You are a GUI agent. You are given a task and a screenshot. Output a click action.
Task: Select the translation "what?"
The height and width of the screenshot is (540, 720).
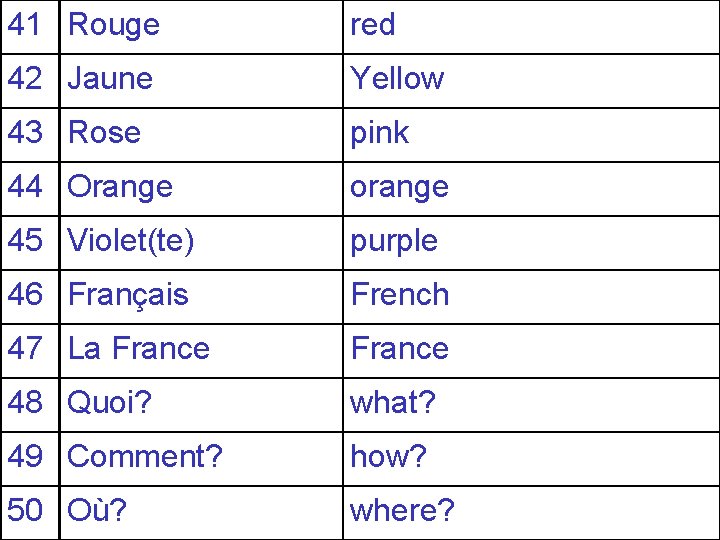tap(393, 403)
